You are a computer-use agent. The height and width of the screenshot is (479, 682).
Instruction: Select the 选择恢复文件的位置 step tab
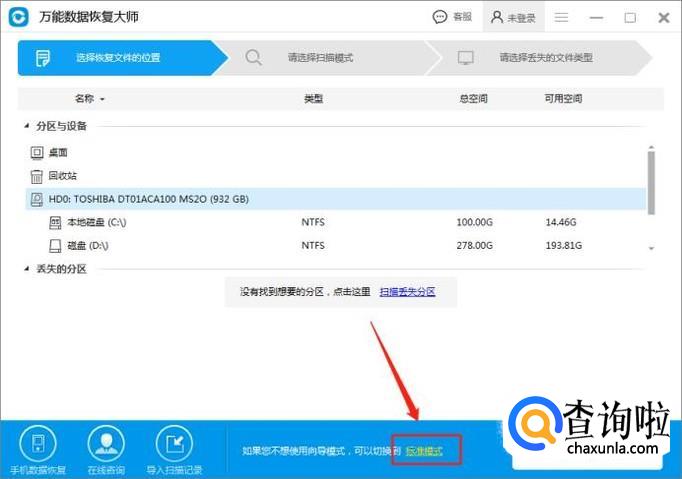coord(123,58)
